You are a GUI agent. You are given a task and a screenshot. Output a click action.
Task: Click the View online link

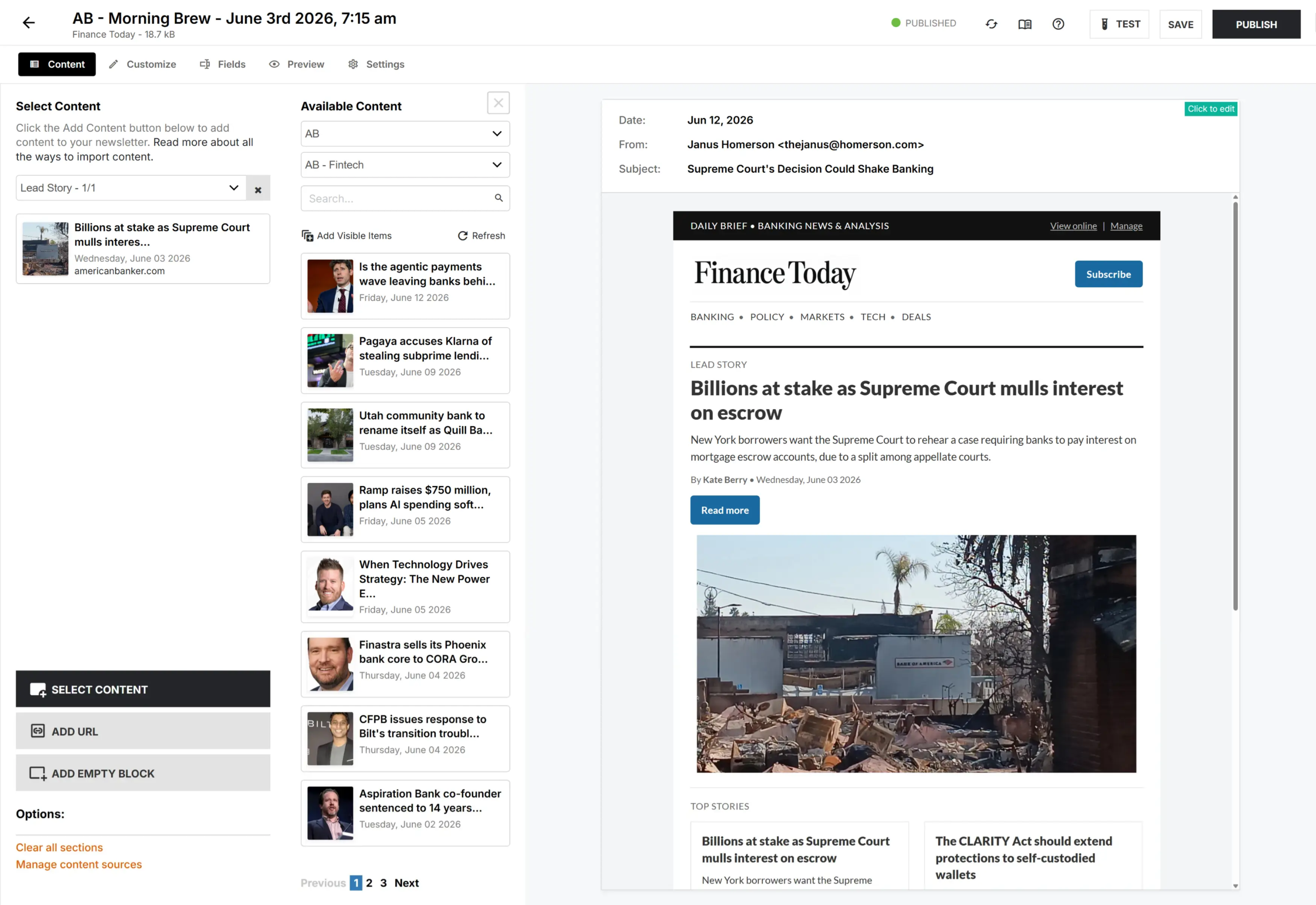coord(1073,226)
